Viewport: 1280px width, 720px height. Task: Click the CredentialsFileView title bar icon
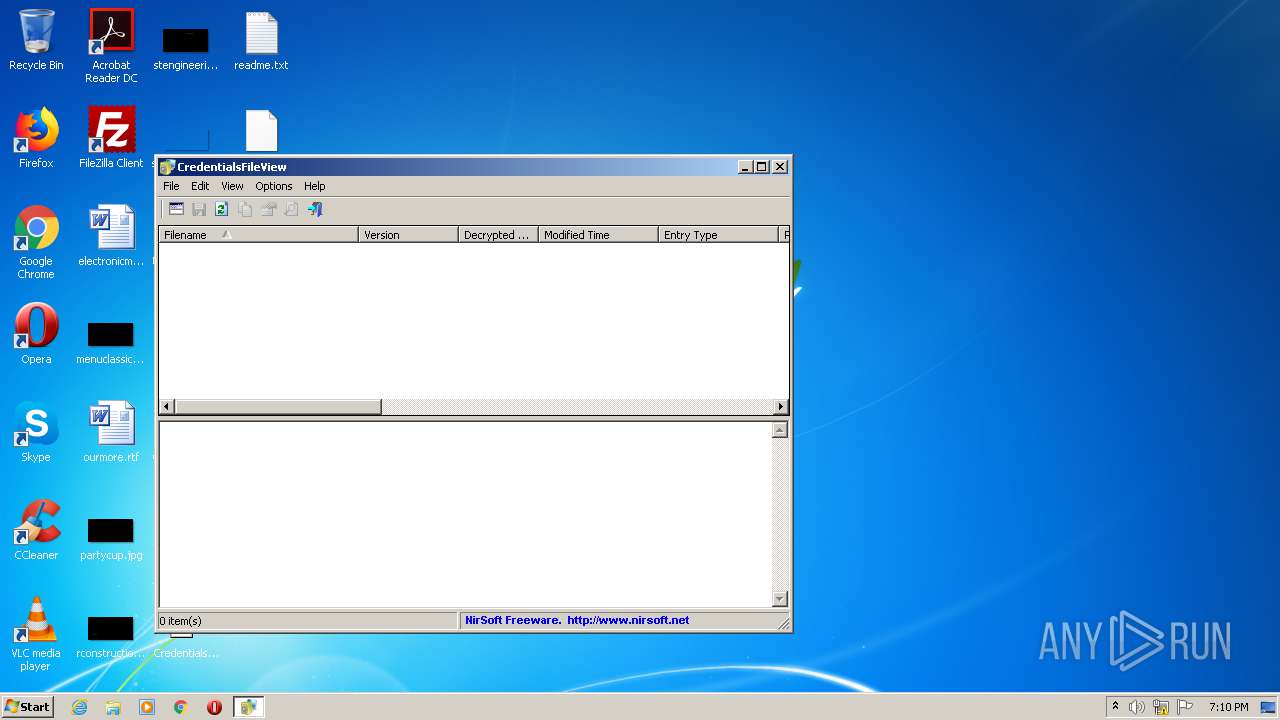point(167,167)
